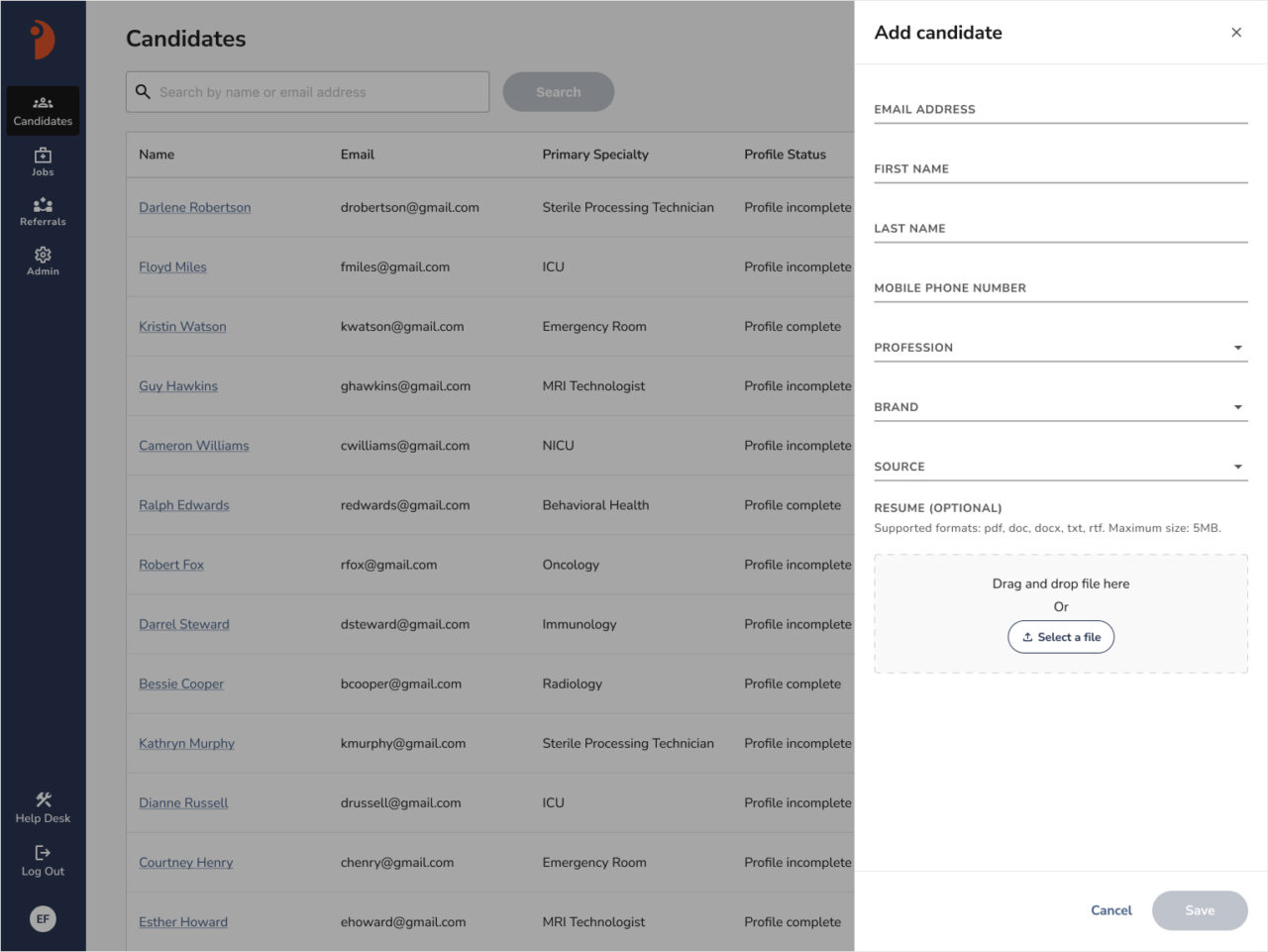Open Floyd Miles candidate link
Screen dimensions: 1268x952
tap(172, 266)
